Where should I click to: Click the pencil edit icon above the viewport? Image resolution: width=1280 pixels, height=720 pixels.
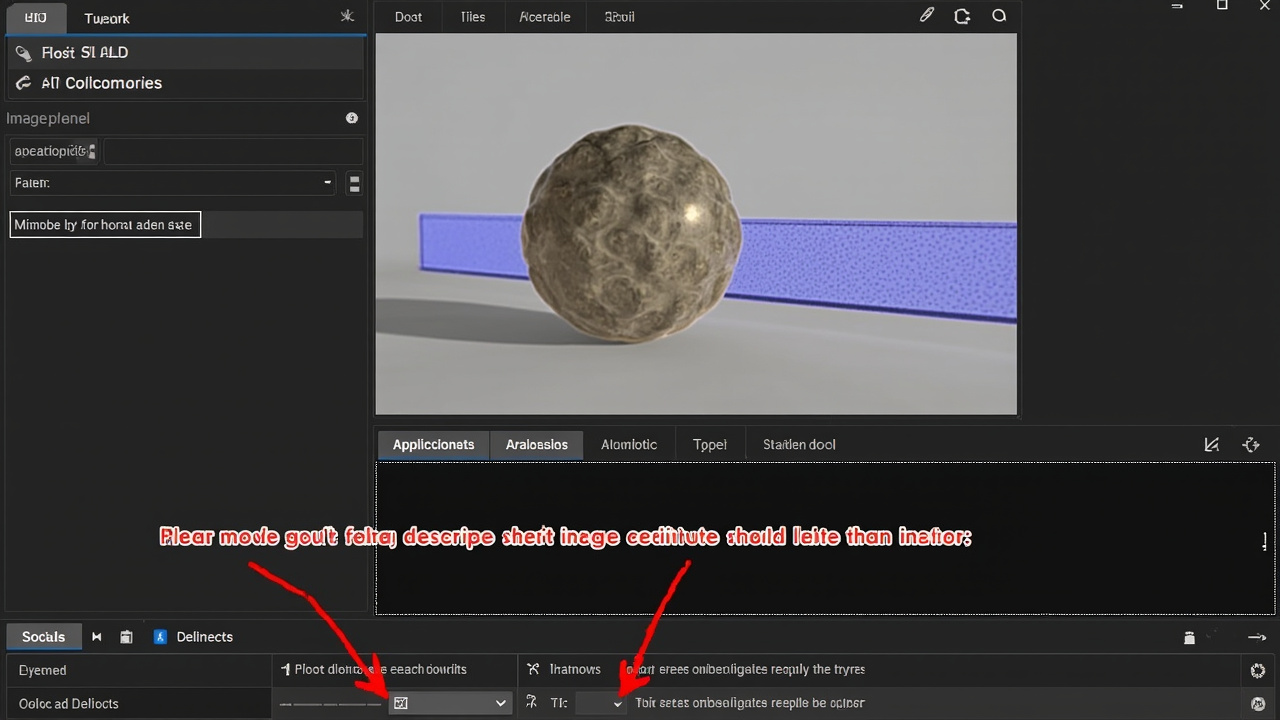click(x=927, y=16)
